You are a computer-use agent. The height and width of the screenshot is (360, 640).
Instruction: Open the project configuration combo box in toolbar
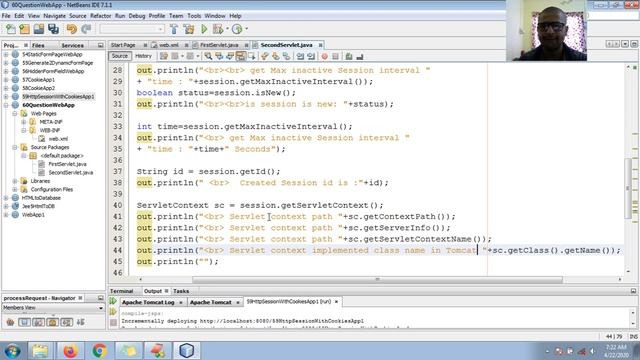click(x=132, y=29)
